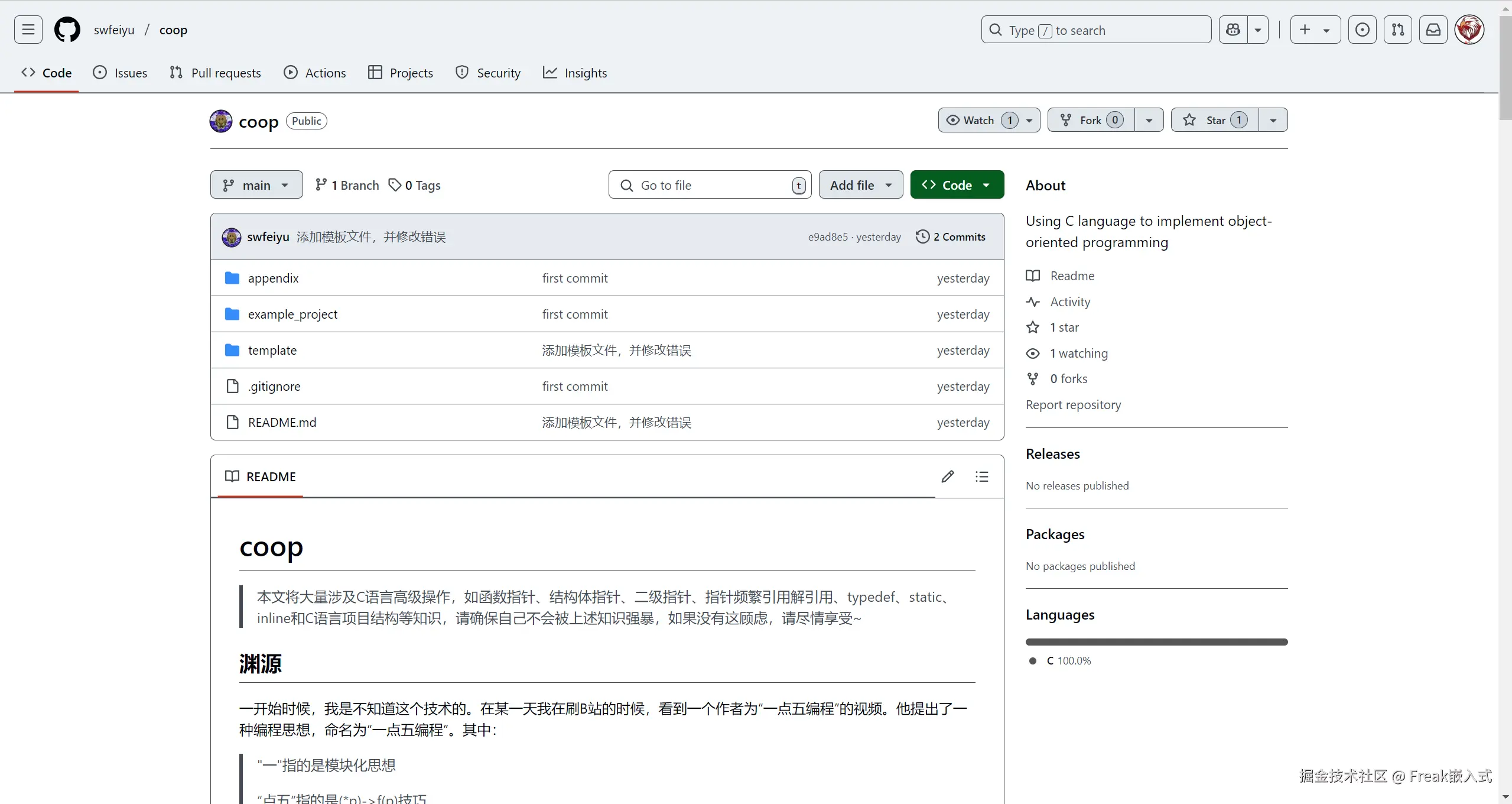Expand the main branch dropdown
1512x804 pixels.
[256, 185]
